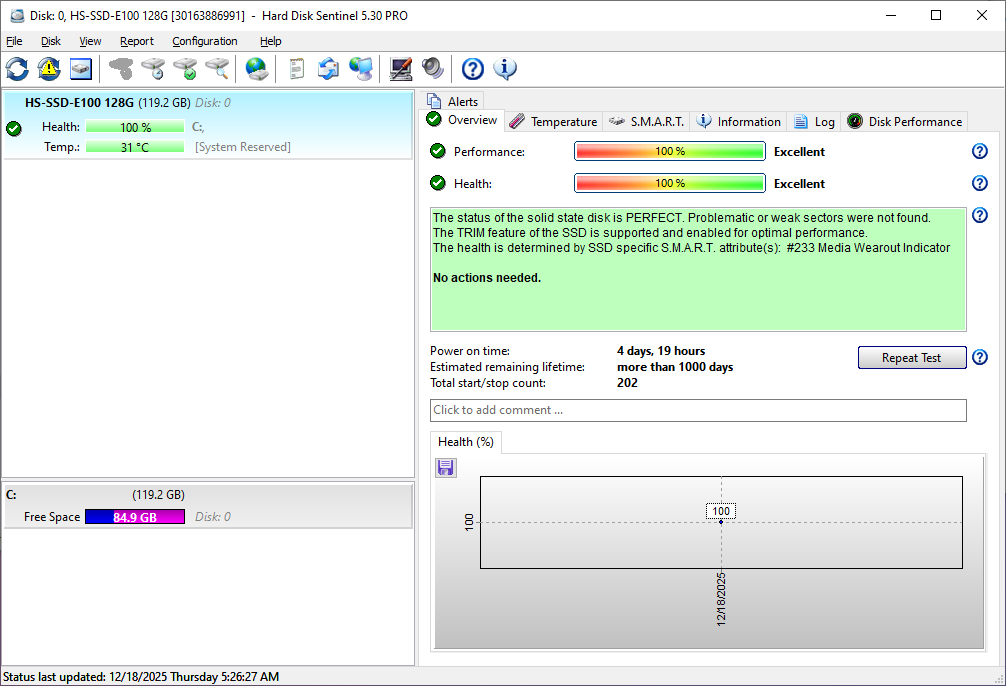The image size is (1006, 686).
Task: Click the globe with disk toolbar icon
Action: pos(257,69)
